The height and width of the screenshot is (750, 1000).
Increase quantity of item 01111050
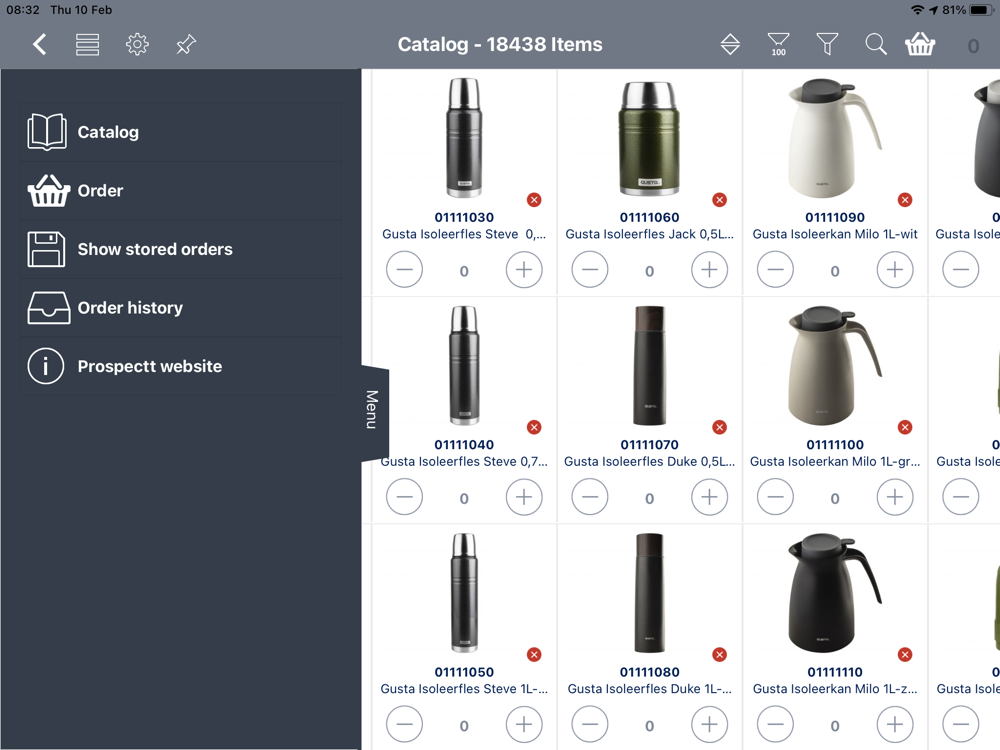point(524,724)
